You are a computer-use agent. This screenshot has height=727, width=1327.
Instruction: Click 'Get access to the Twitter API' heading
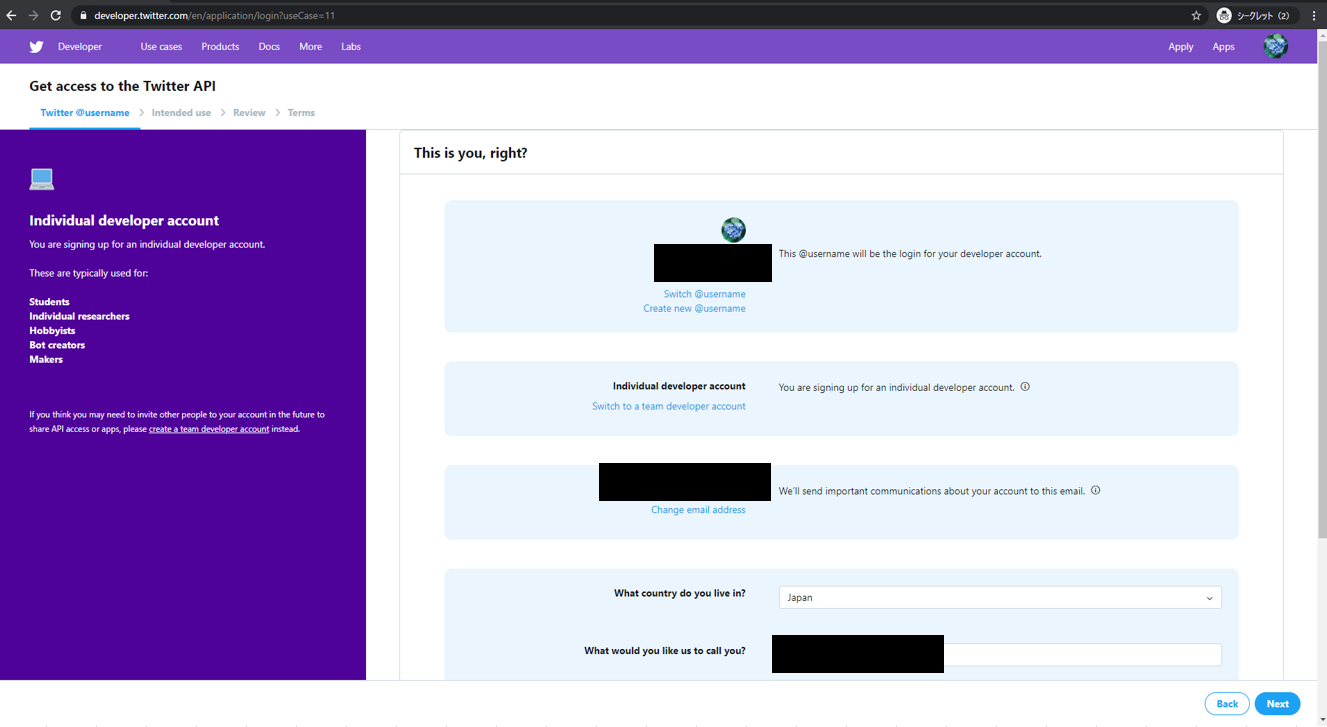(x=122, y=87)
